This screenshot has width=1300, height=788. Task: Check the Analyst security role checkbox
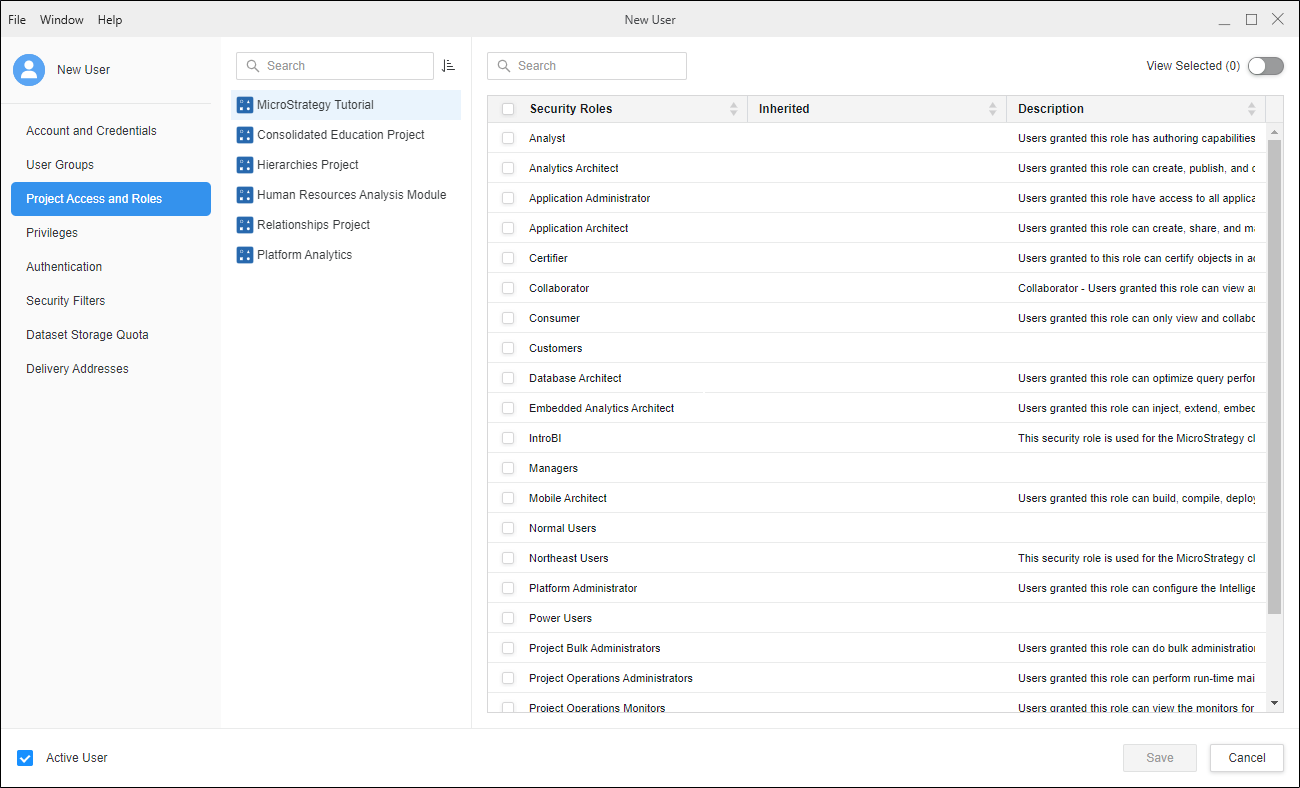click(508, 138)
